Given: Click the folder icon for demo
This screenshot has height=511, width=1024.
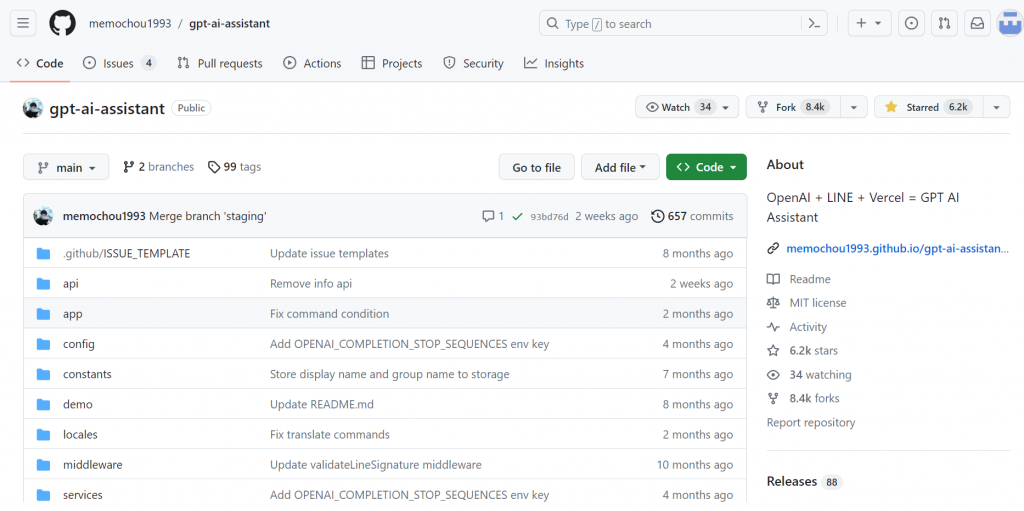Looking at the screenshot, I should click(44, 404).
